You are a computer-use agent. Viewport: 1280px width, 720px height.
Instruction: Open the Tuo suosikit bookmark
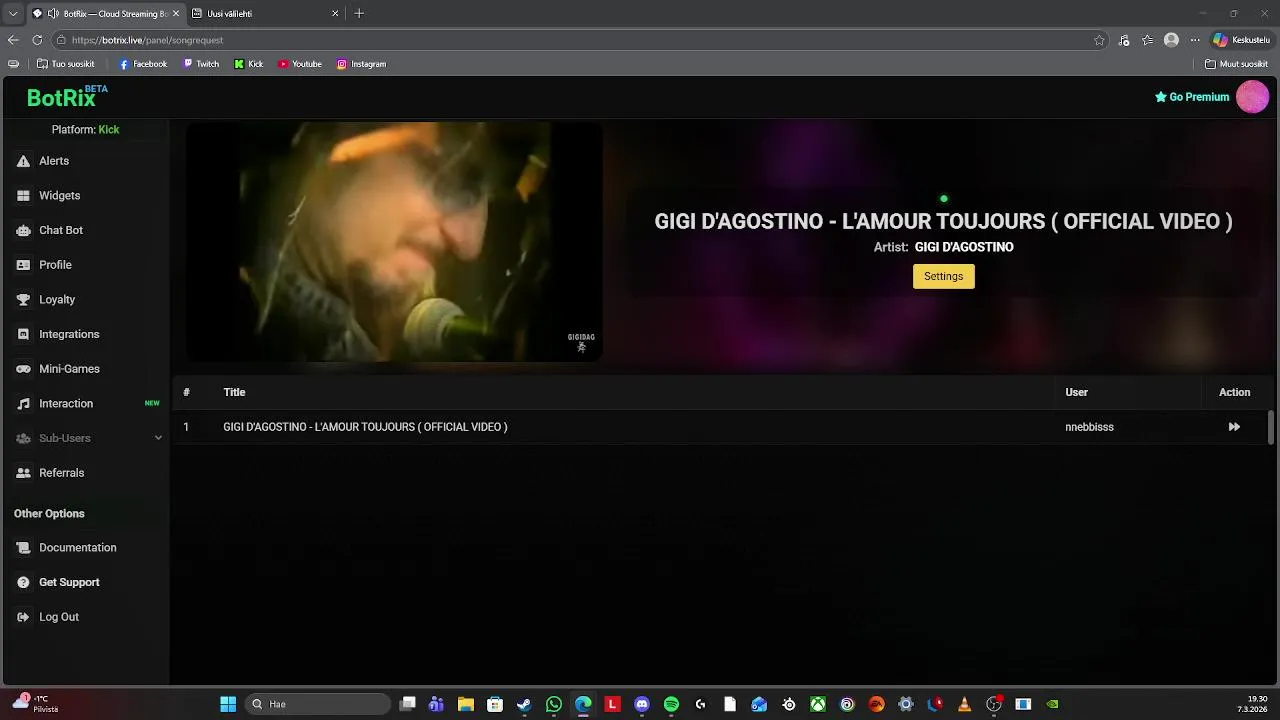(x=66, y=64)
